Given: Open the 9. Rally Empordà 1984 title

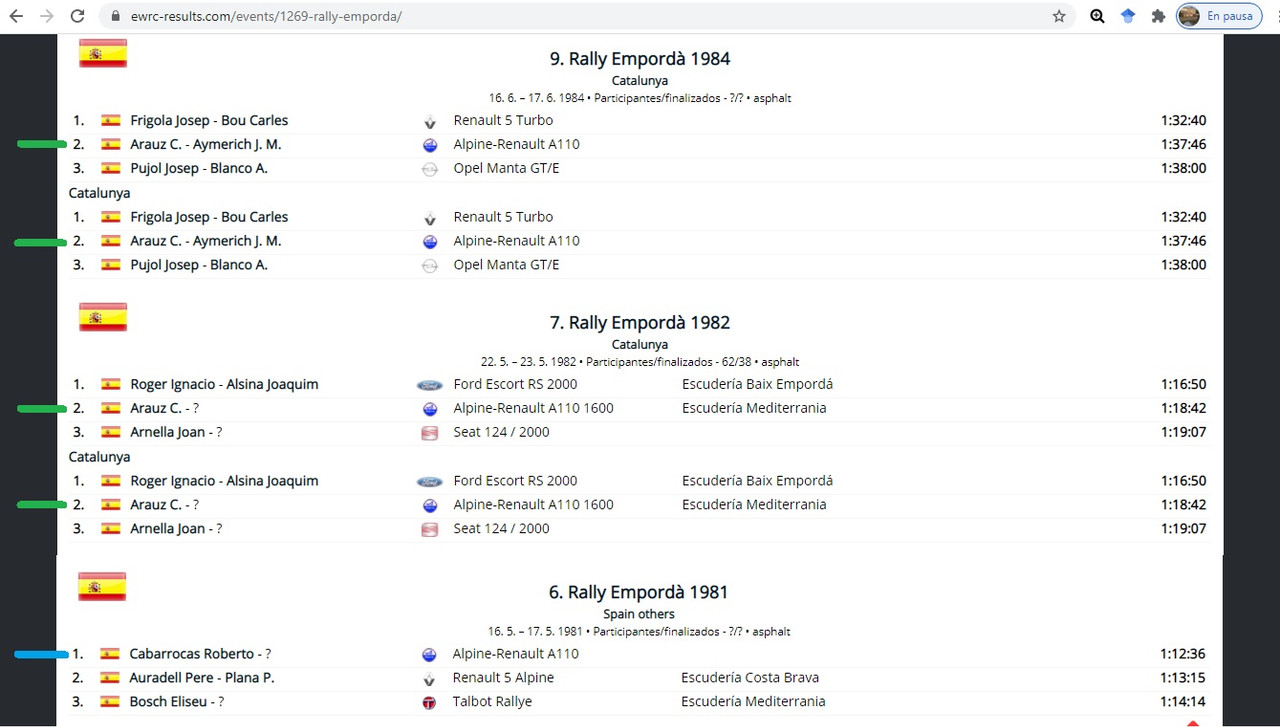Looking at the screenshot, I should tap(640, 59).
